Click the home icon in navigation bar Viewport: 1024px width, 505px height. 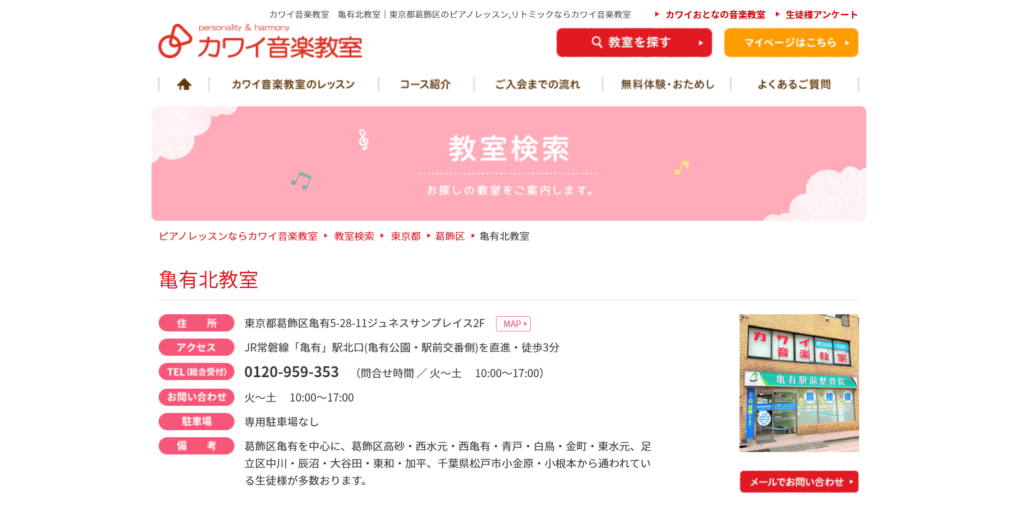point(184,84)
